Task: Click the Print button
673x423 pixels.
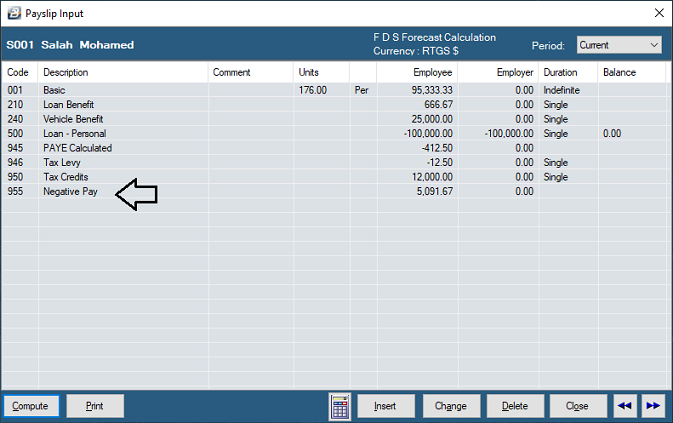Action: [95, 406]
